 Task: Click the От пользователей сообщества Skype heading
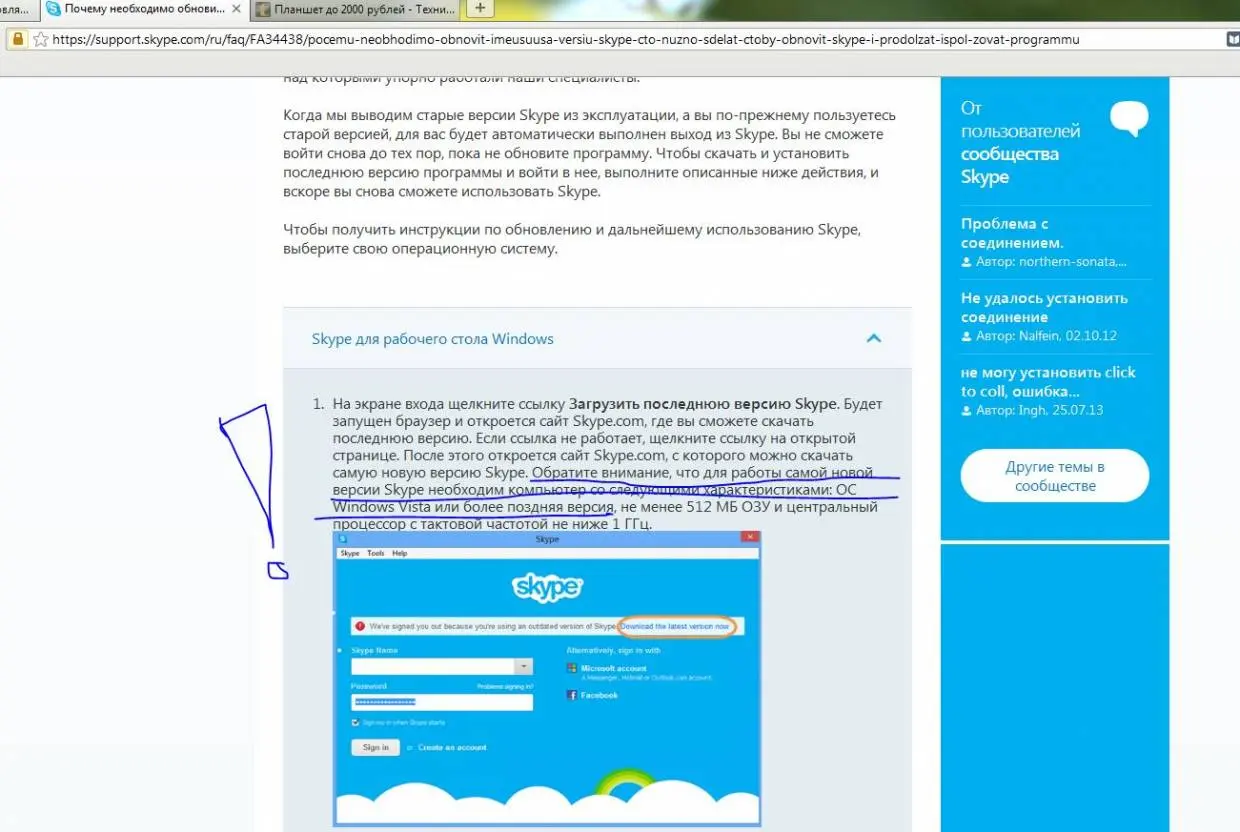click(x=1020, y=142)
